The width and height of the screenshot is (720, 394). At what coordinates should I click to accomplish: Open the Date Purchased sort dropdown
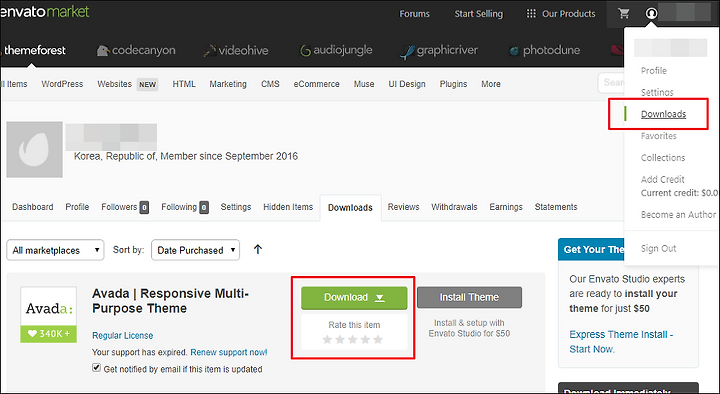coord(195,250)
